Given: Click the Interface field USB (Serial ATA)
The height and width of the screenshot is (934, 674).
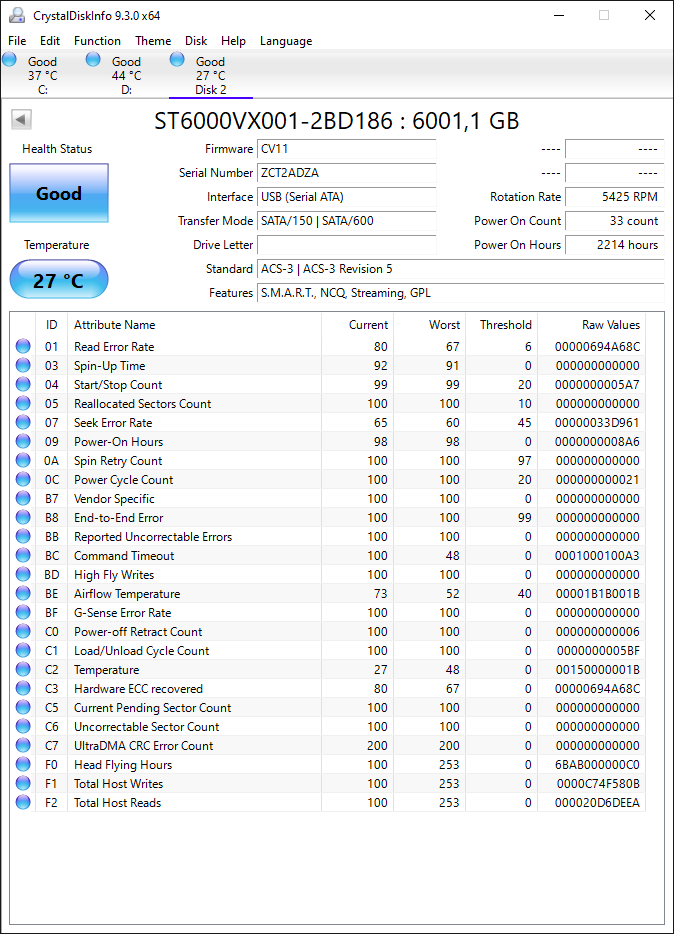Looking at the screenshot, I should 347,197.
